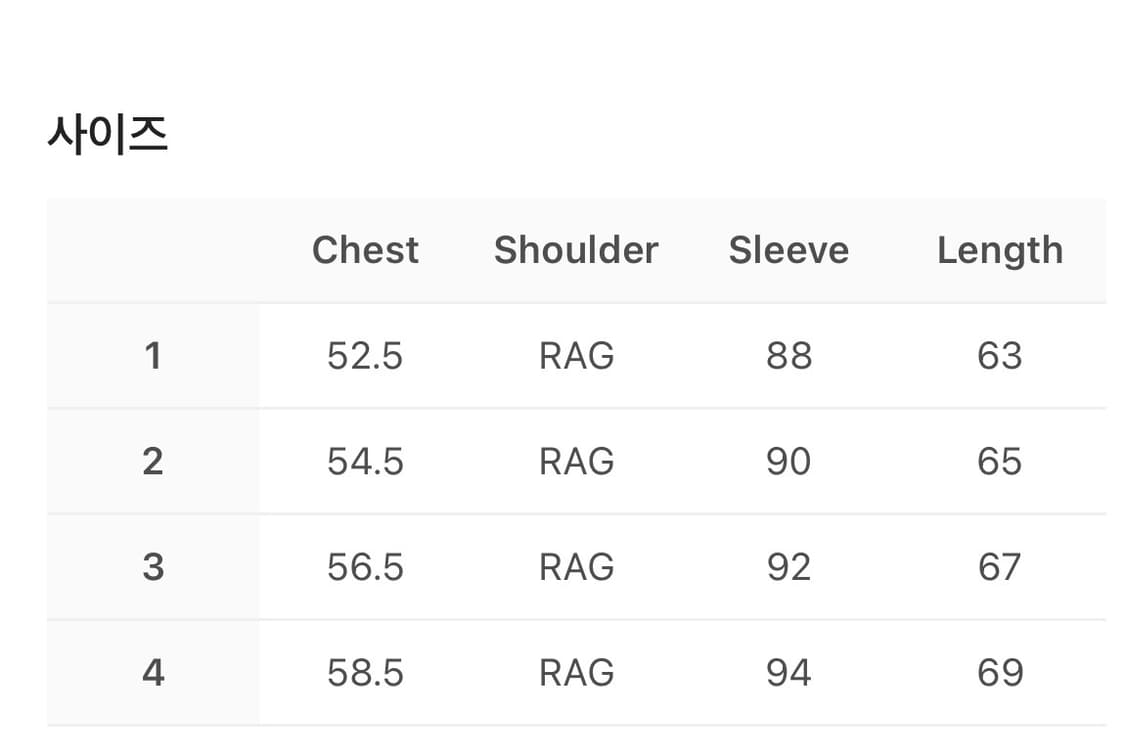Select the Chest column header
The height and width of the screenshot is (751, 1125).
coord(365,250)
